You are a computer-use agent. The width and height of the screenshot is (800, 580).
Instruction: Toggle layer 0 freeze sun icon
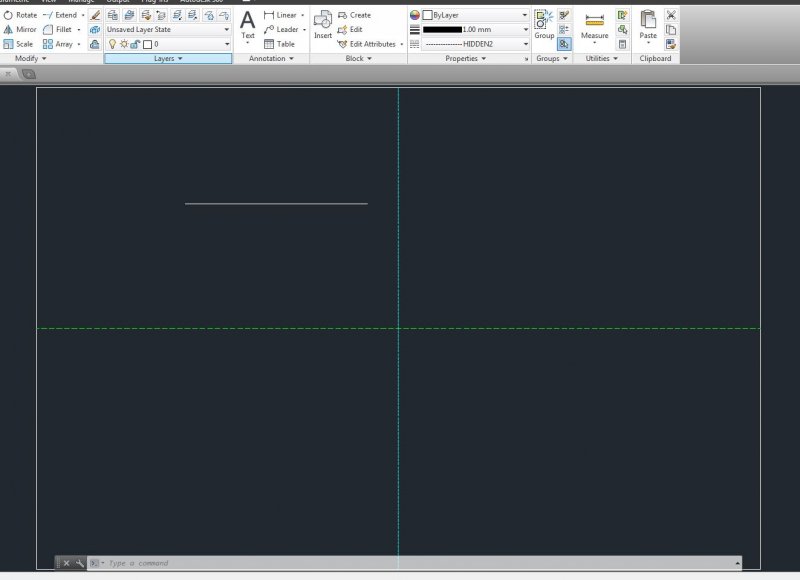[123, 44]
